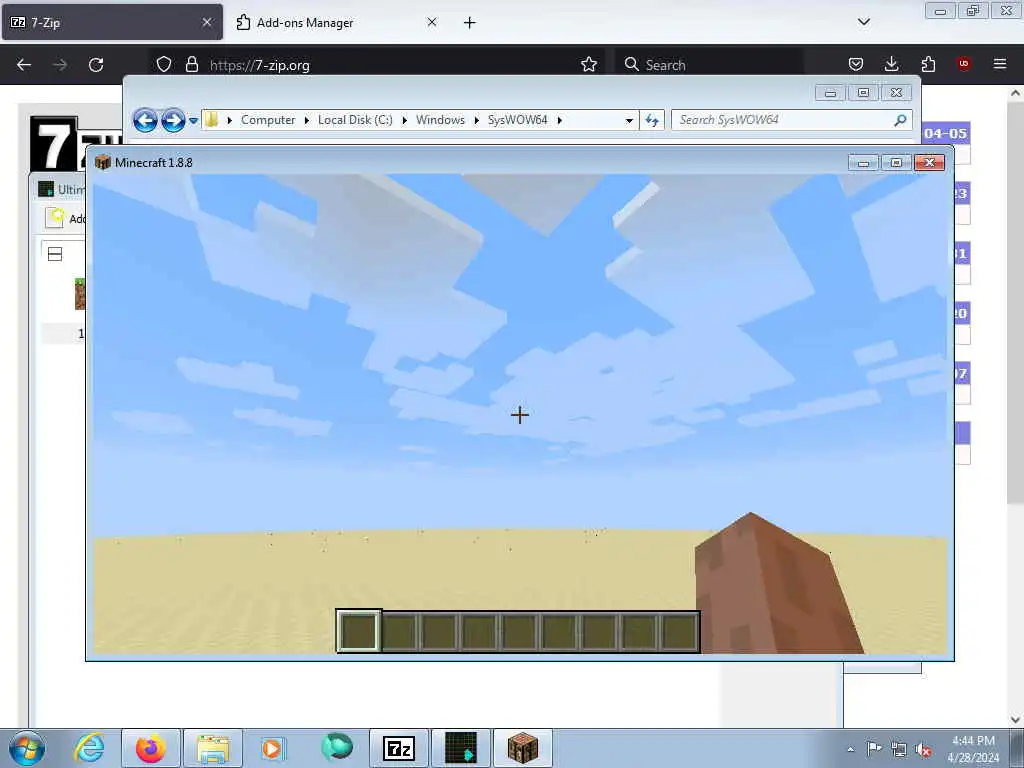Bookmark this page with the star
The width and height of the screenshot is (1024, 768).
tap(588, 64)
